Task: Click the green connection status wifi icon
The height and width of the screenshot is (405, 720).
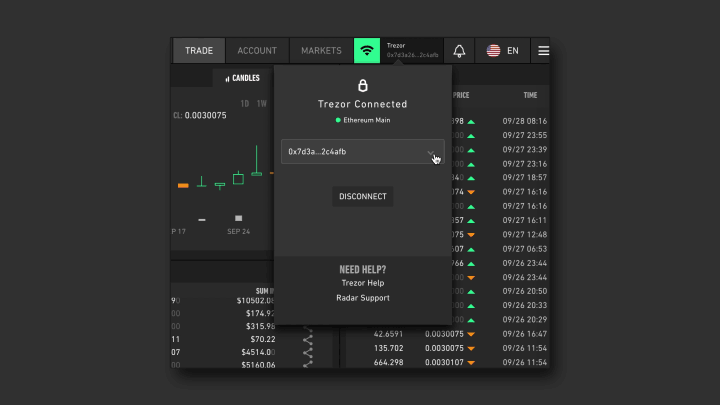Action: click(x=366, y=51)
